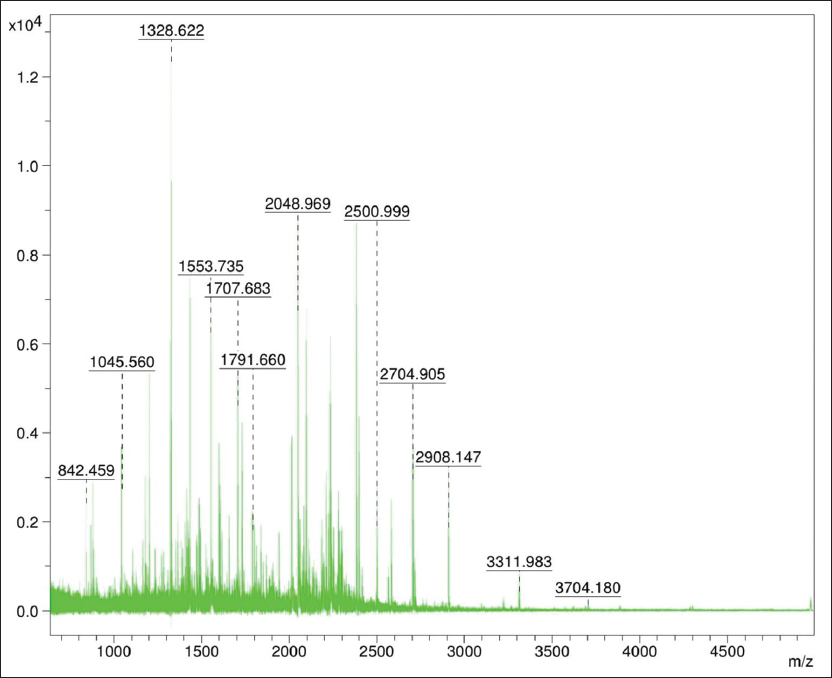
Task: Select the 3000 x-axis tick label
Action: pos(464,651)
